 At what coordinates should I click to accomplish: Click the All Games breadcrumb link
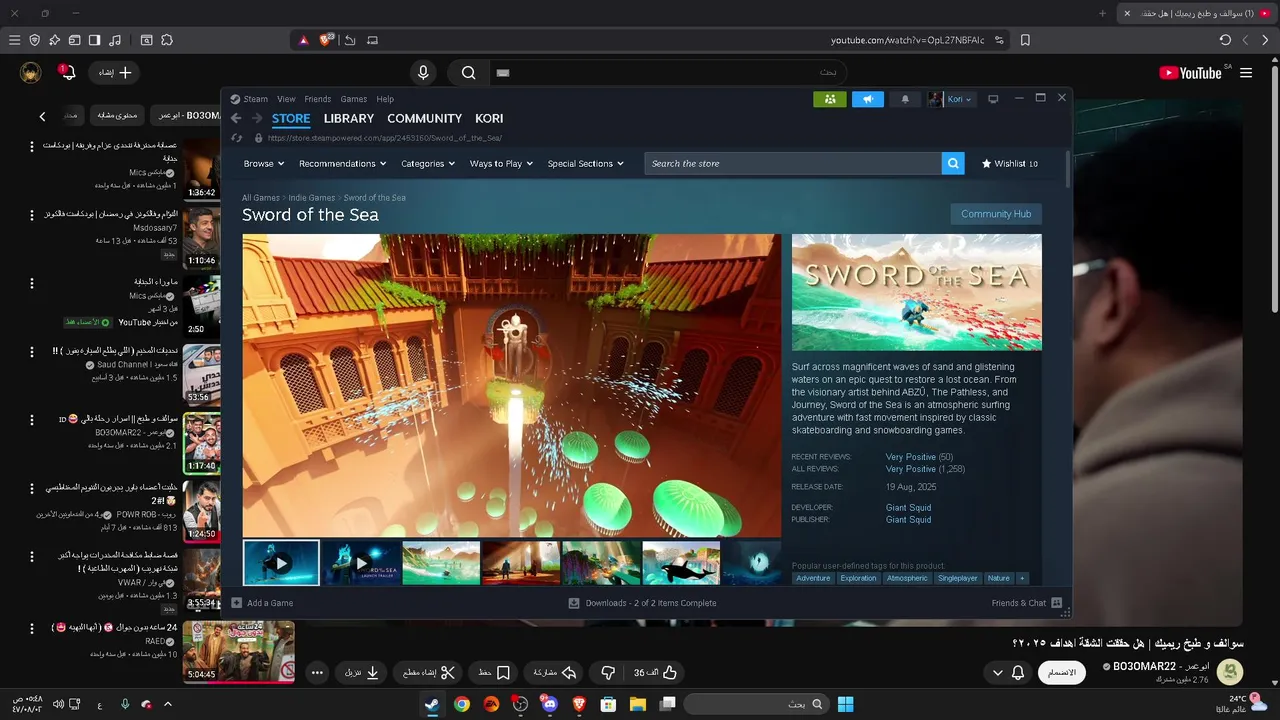(261, 198)
